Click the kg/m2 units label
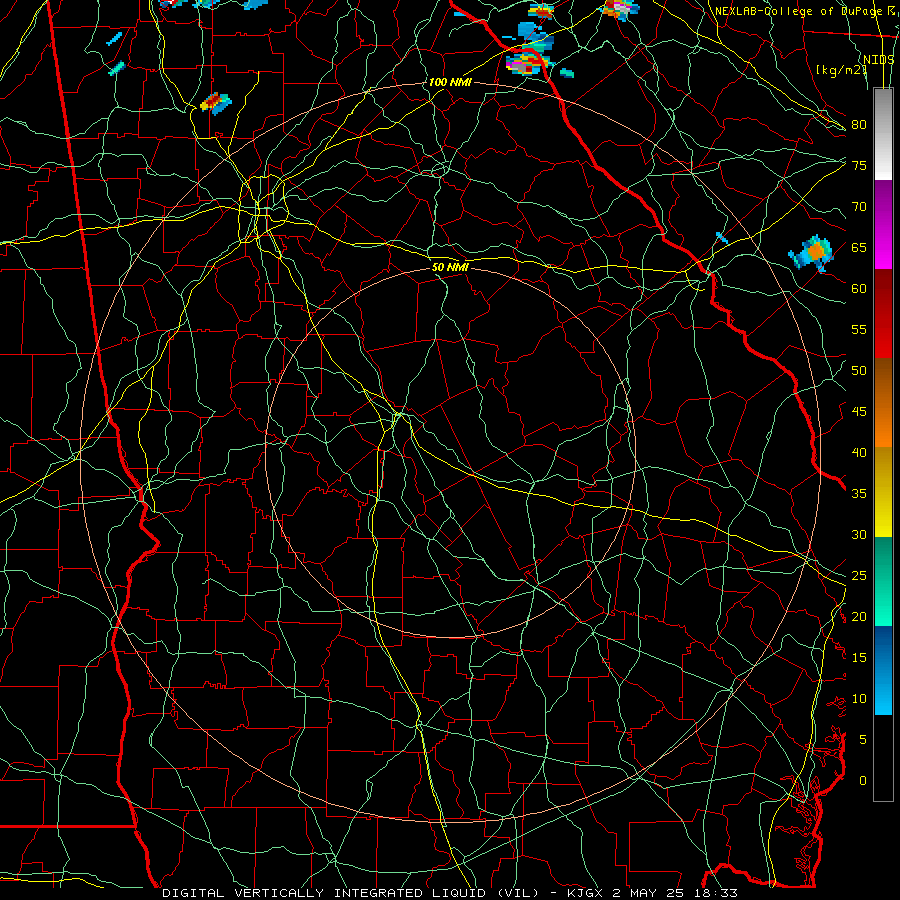Image resolution: width=900 pixels, height=900 pixels. pos(841,70)
